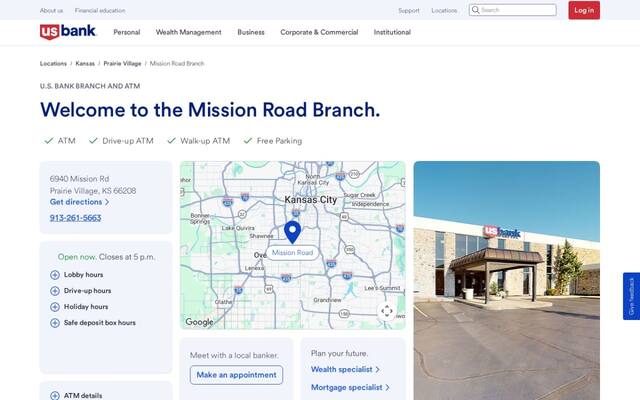Screen dimensions: 640x400
Task: Click the chevron next to Mortgage specialist
Action: (x=387, y=387)
